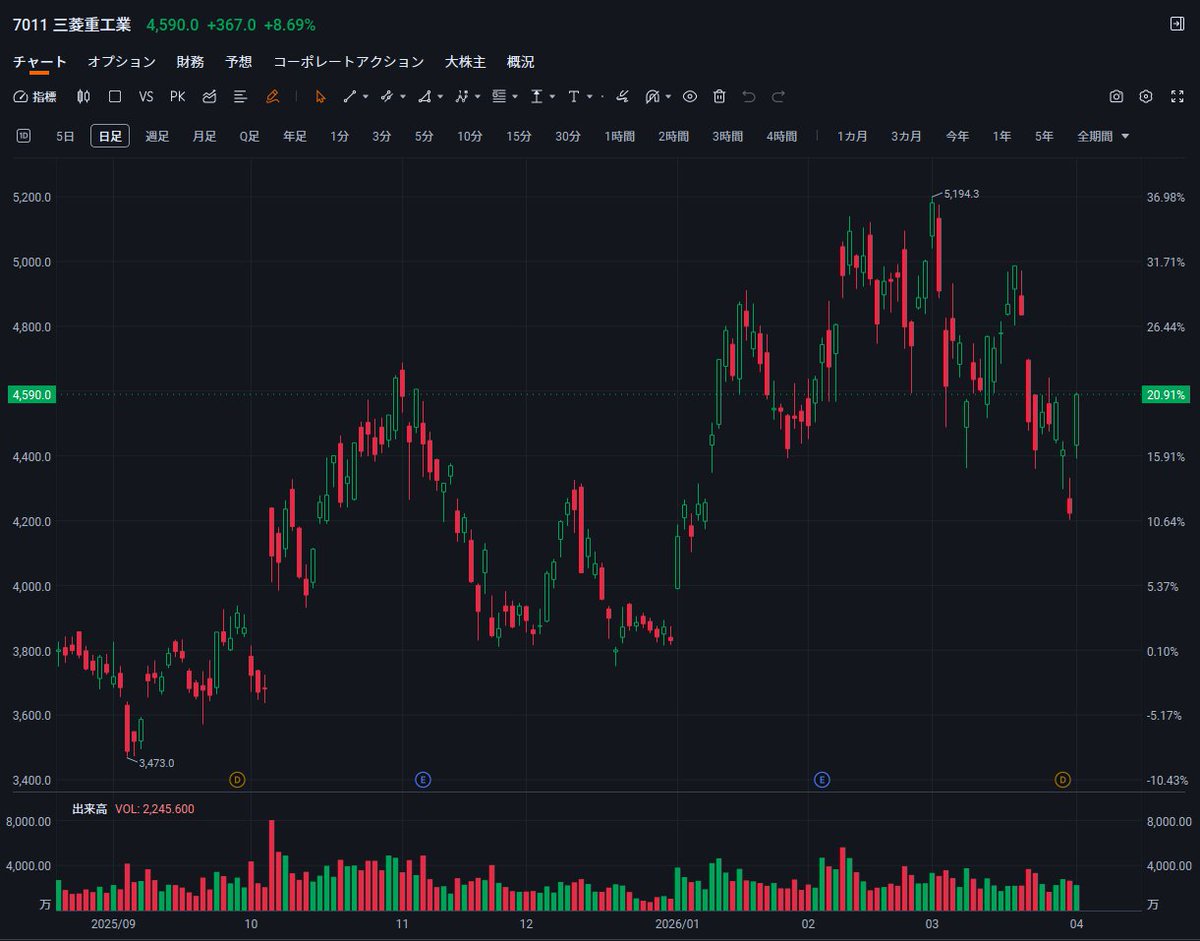The image size is (1200, 941).
Task: Open chart settings hexagon icon
Action: coord(1146,97)
